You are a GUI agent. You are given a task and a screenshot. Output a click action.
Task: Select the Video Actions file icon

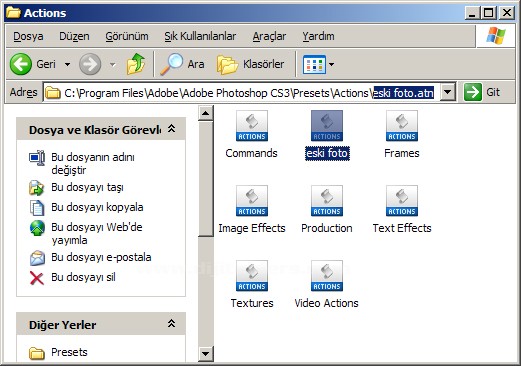tap(327, 276)
